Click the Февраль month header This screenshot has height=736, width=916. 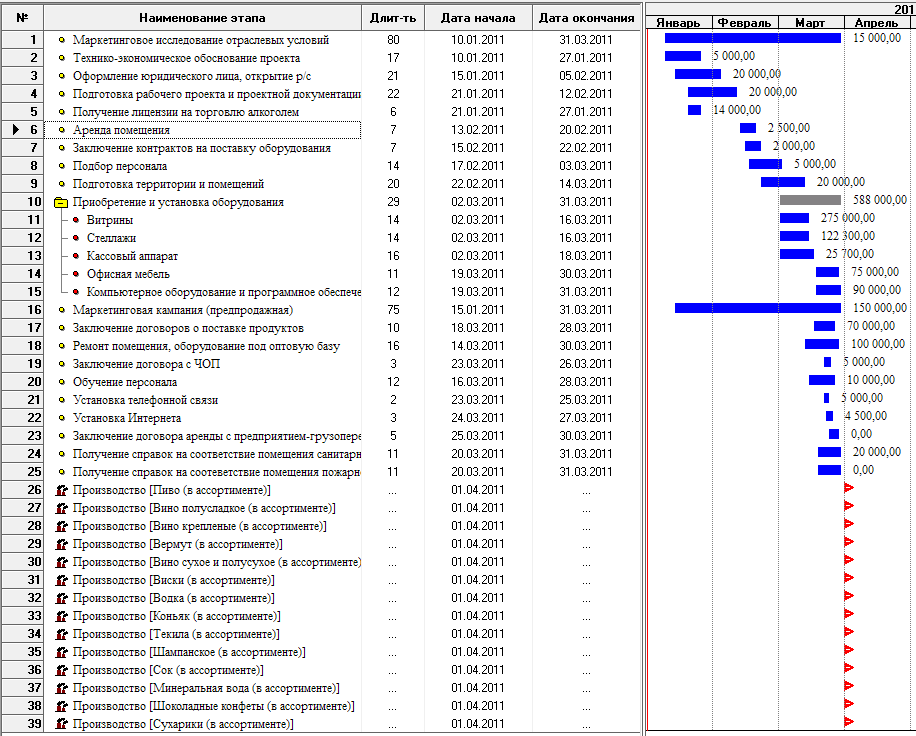pos(744,23)
